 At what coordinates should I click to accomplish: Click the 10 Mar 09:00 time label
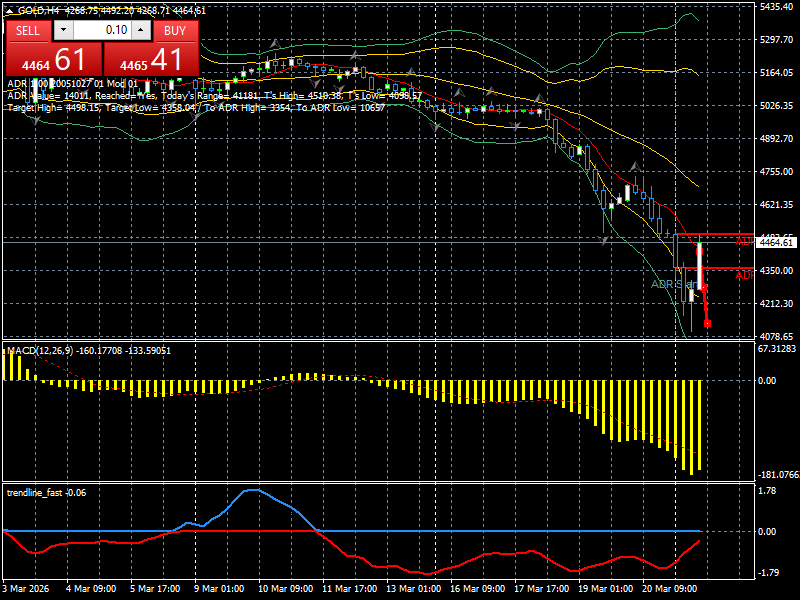(286, 588)
